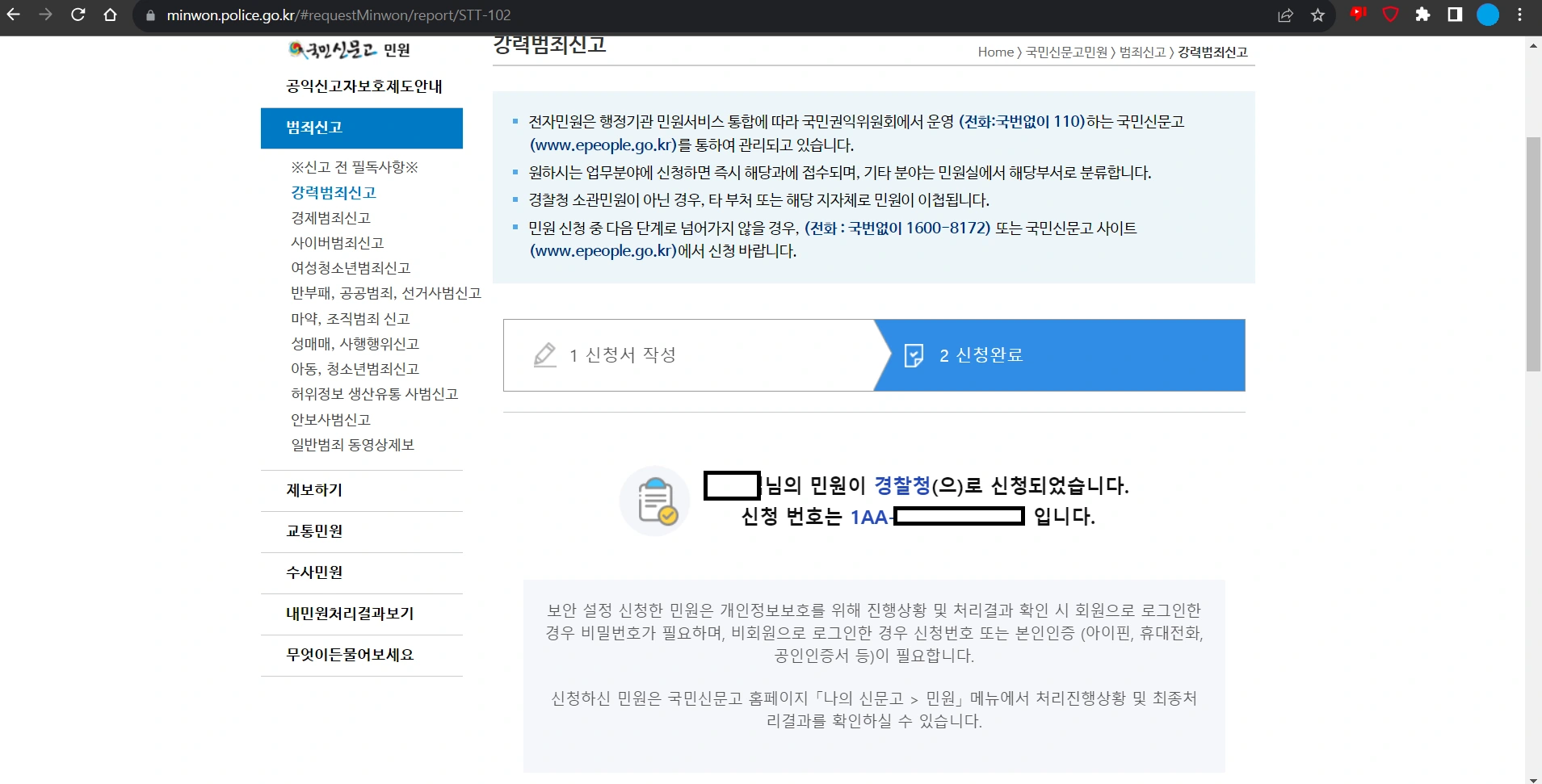Select 사이버범죄신고 submenu
Image resolution: width=1542 pixels, height=784 pixels.
click(x=337, y=243)
